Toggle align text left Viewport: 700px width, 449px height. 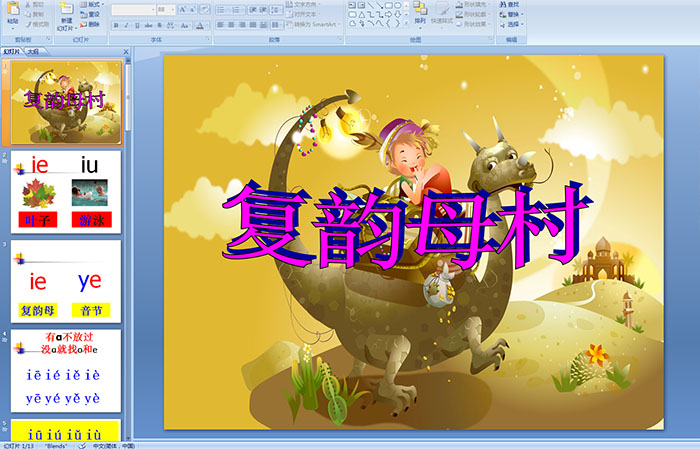pos(221,25)
